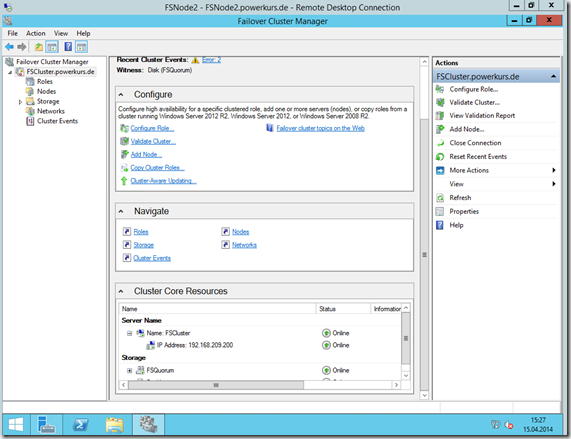Navigate to Roles via the Navigate link
The height and width of the screenshot is (439, 571).
[141, 232]
